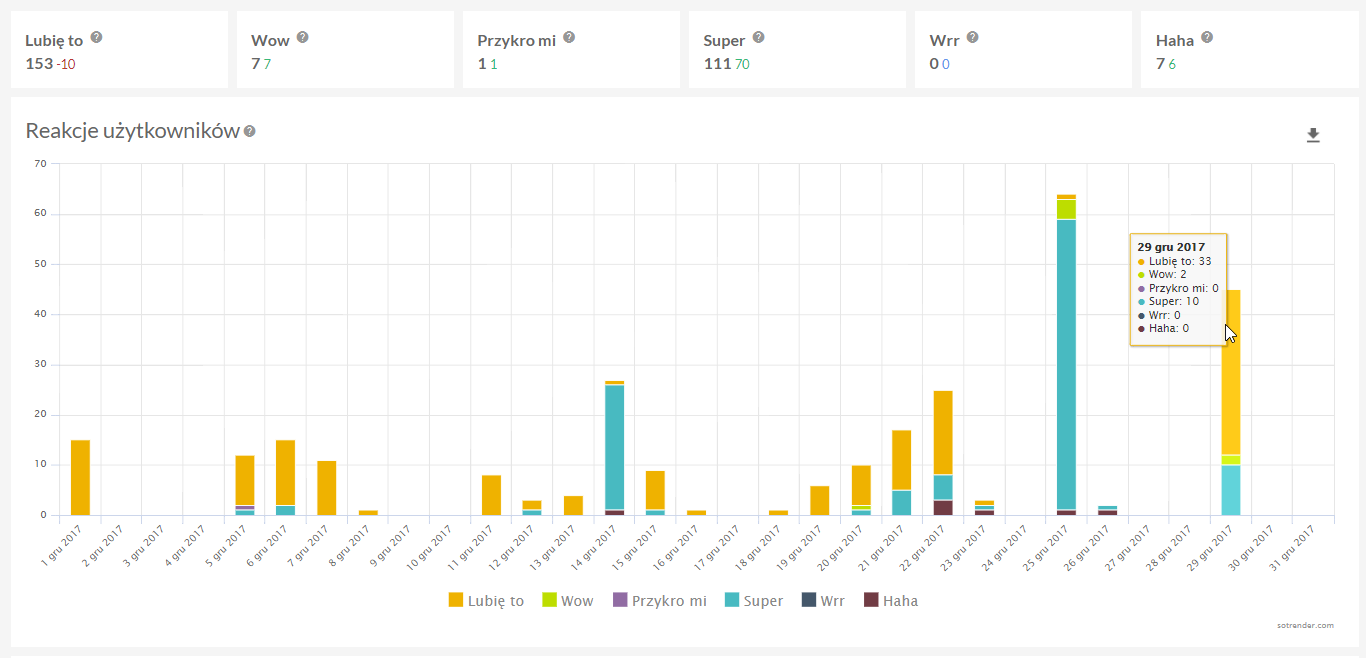Click the Super stat card value 111
Viewport: 1366px width, 658px height.
coord(716,64)
